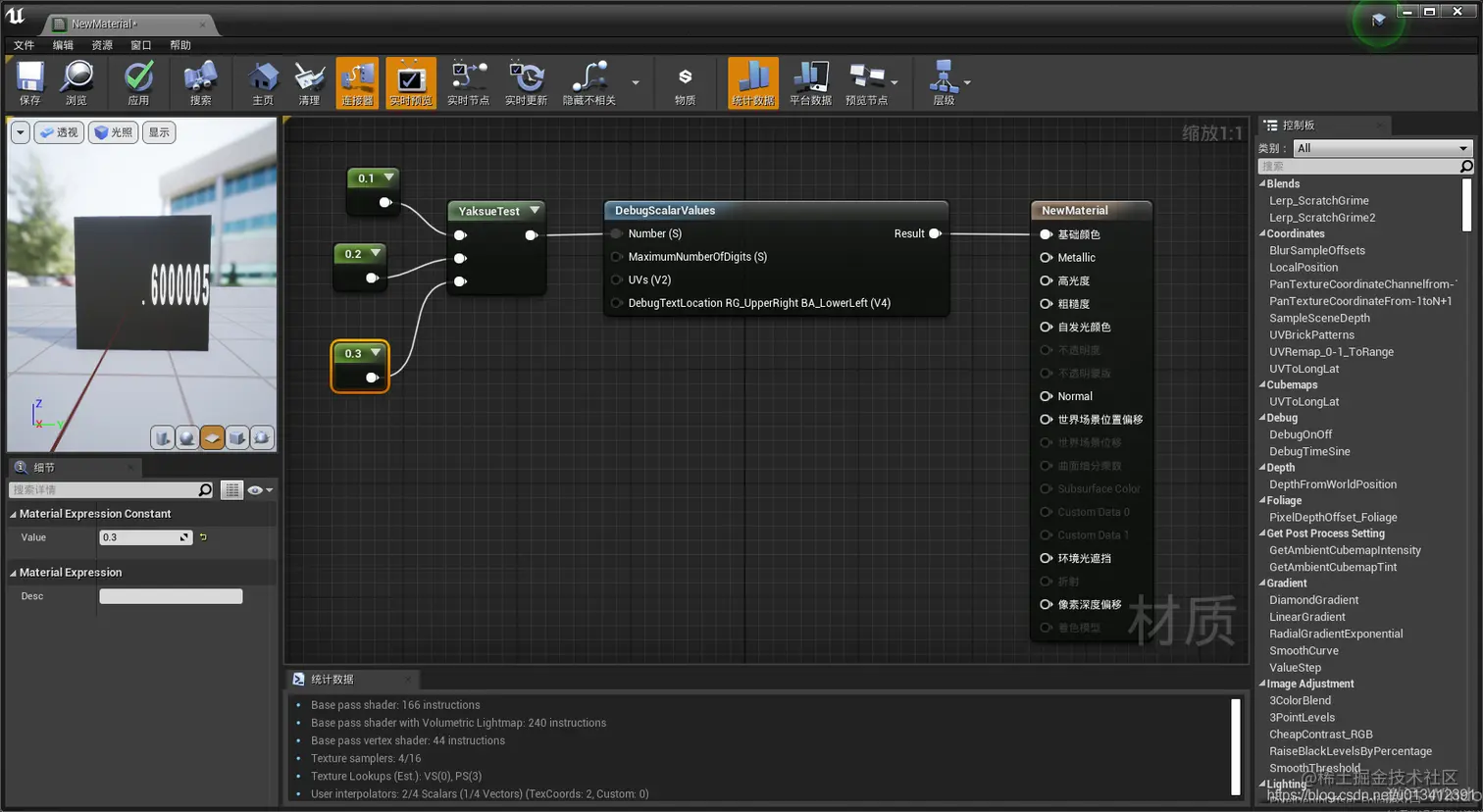The image size is (1483, 812).
Task: Click the Desc text input field
Action: coord(171,596)
